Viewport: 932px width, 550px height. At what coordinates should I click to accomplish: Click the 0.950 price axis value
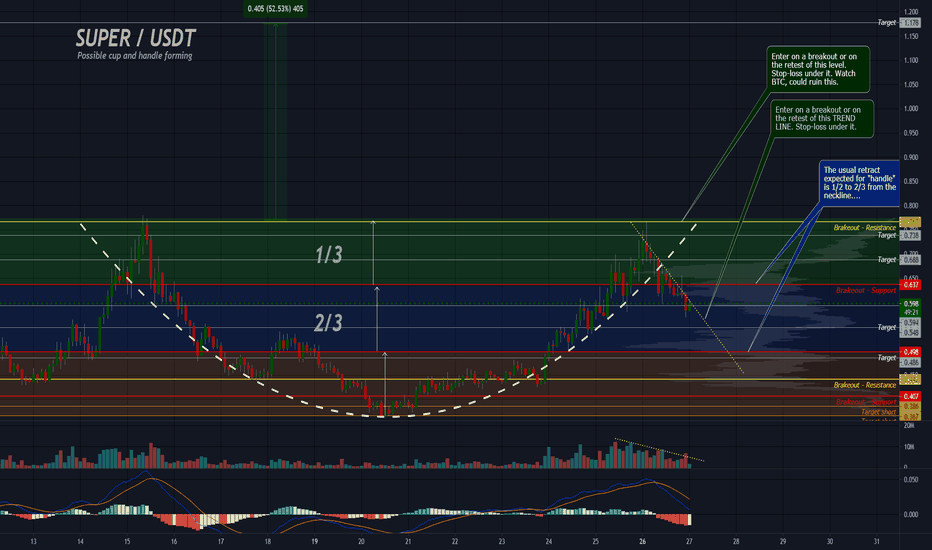tap(911, 133)
